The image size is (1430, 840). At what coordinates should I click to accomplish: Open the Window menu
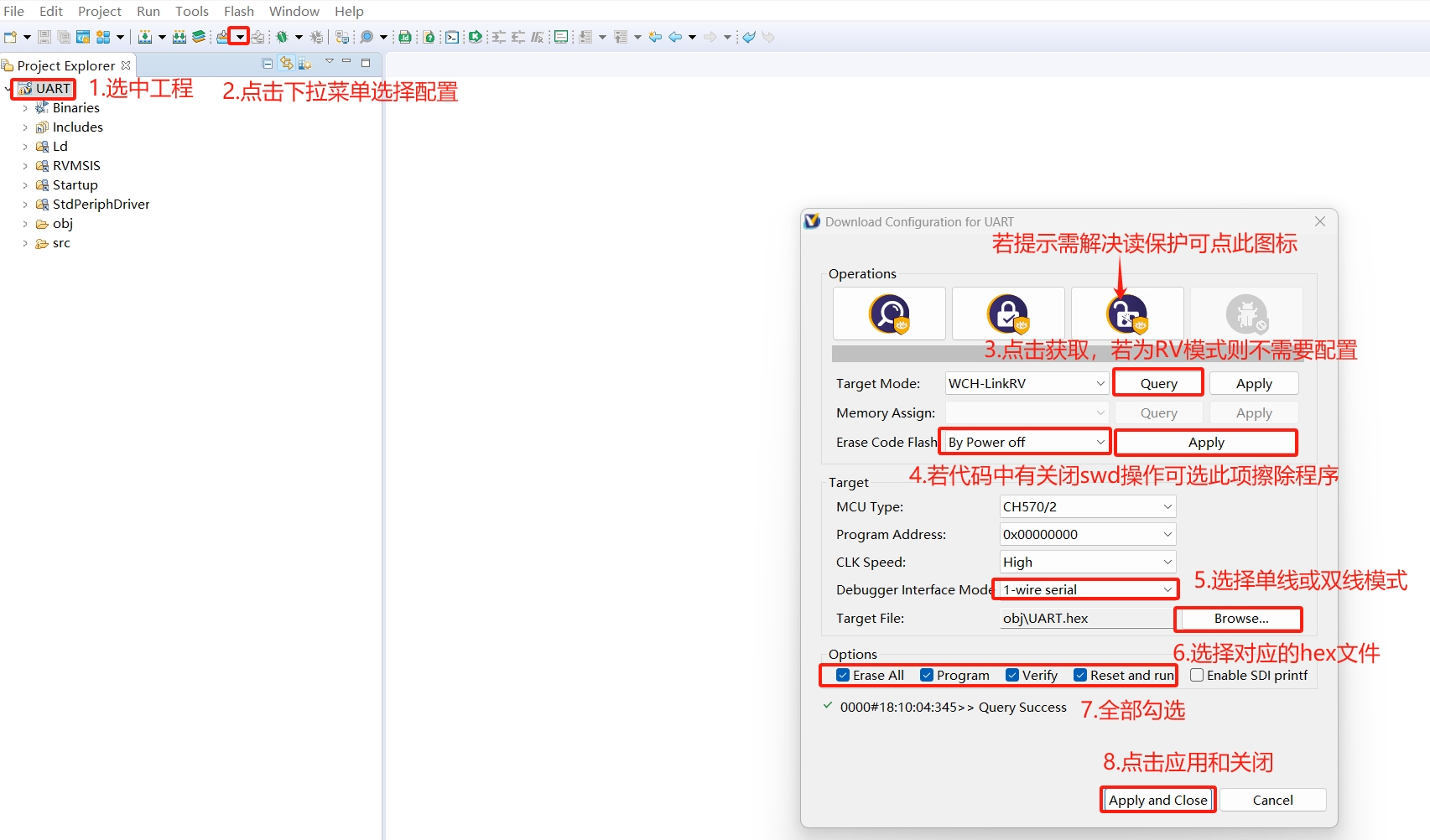click(x=294, y=11)
